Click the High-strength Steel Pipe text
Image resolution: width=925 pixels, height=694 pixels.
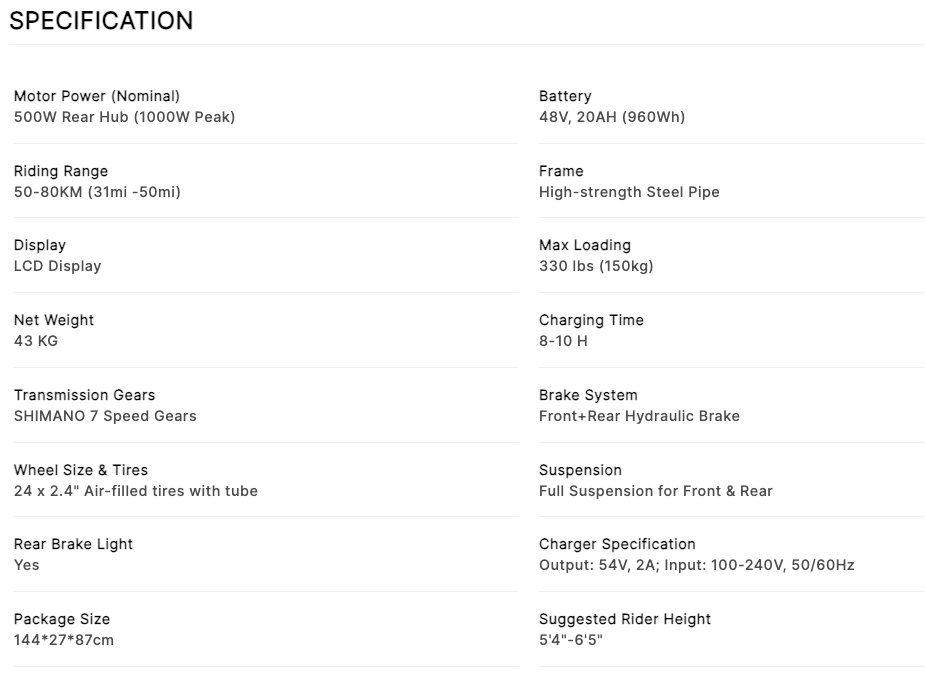[x=628, y=192]
